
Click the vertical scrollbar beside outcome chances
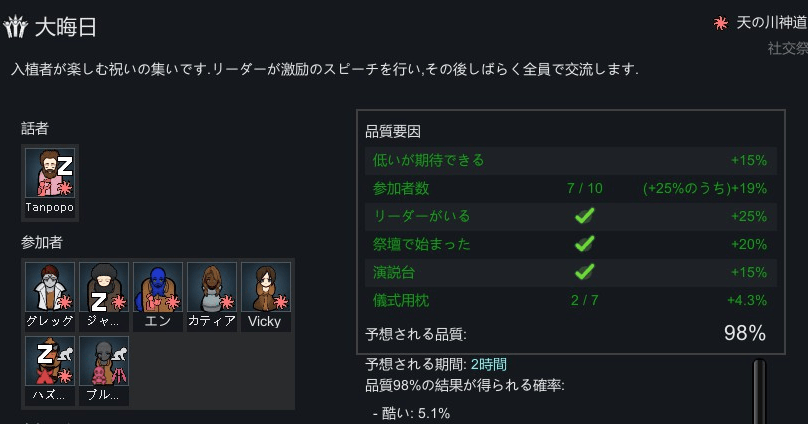(x=760, y=392)
